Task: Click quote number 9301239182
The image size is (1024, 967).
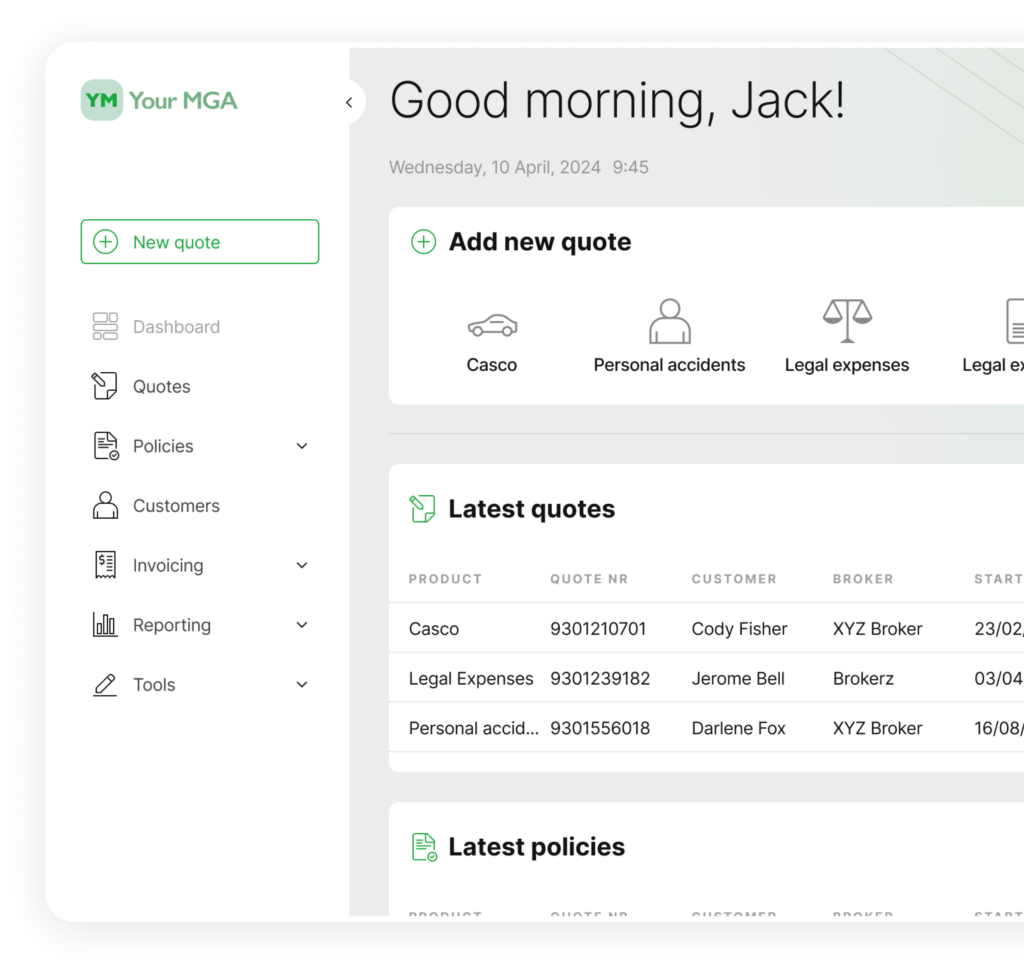Action: [x=600, y=678]
